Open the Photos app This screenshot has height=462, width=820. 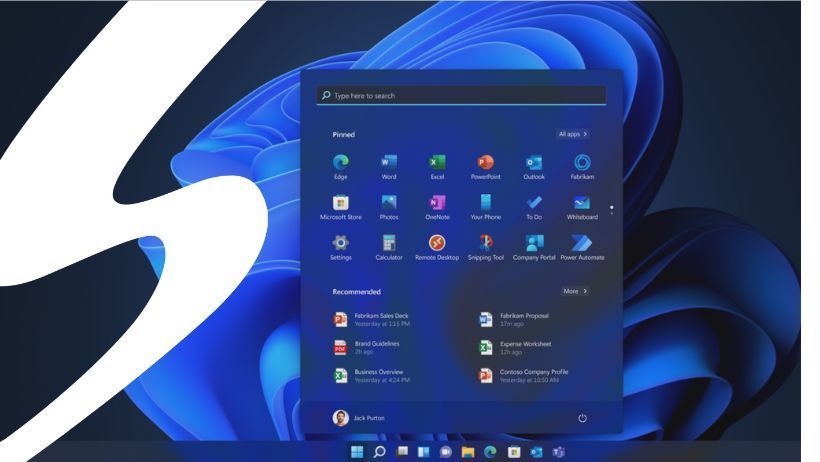pyautogui.click(x=389, y=207)
